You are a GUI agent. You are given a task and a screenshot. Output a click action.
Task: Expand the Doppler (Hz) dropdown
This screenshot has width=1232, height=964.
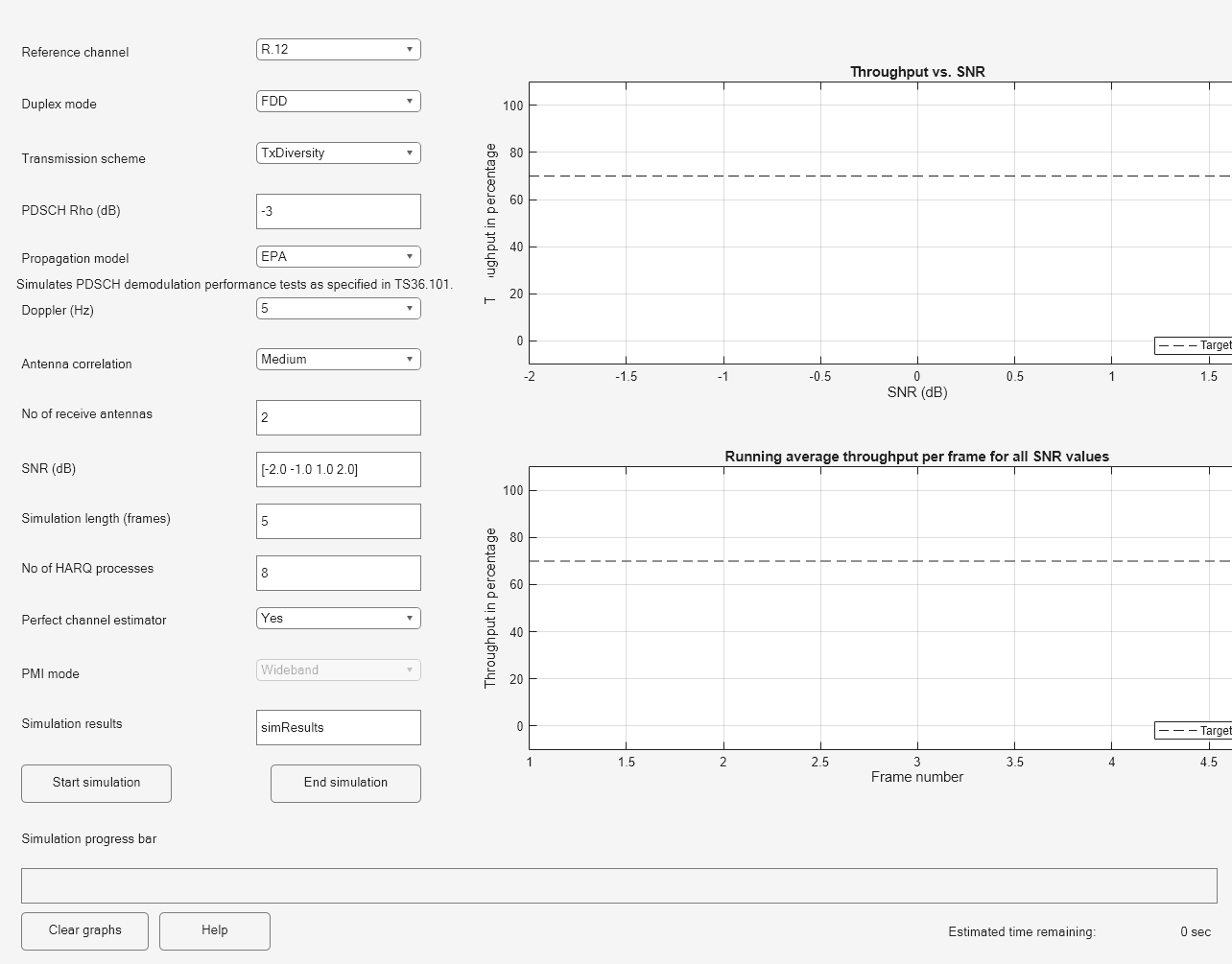338,308
